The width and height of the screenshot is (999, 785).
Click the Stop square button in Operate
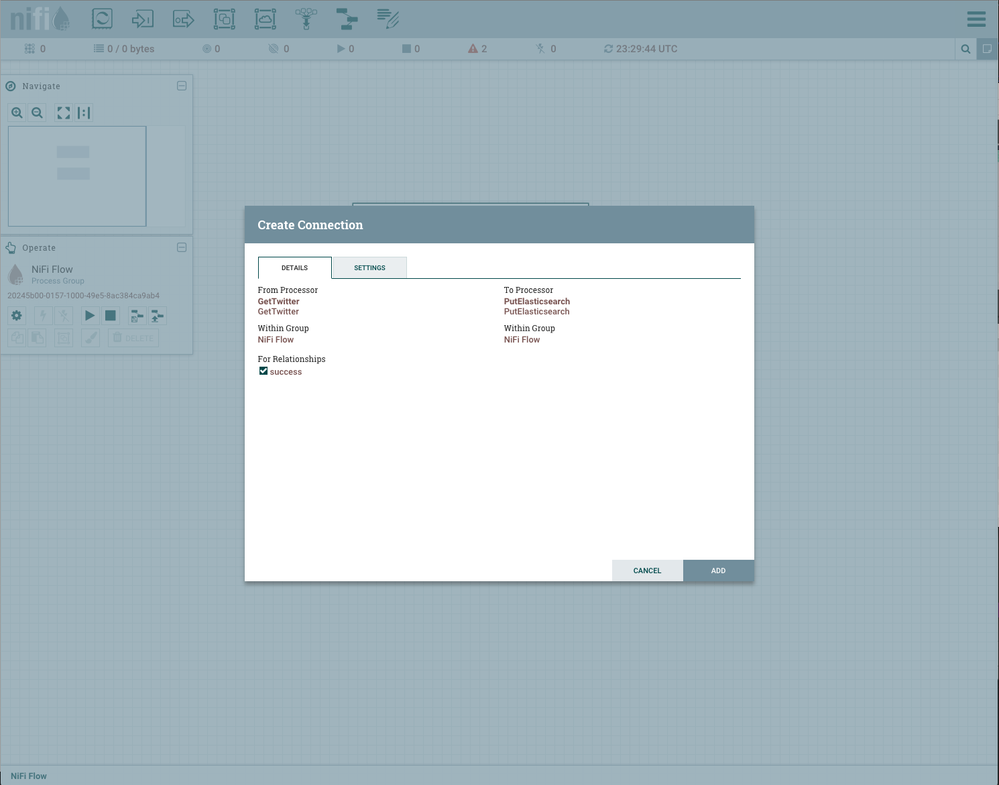point(110,315)
